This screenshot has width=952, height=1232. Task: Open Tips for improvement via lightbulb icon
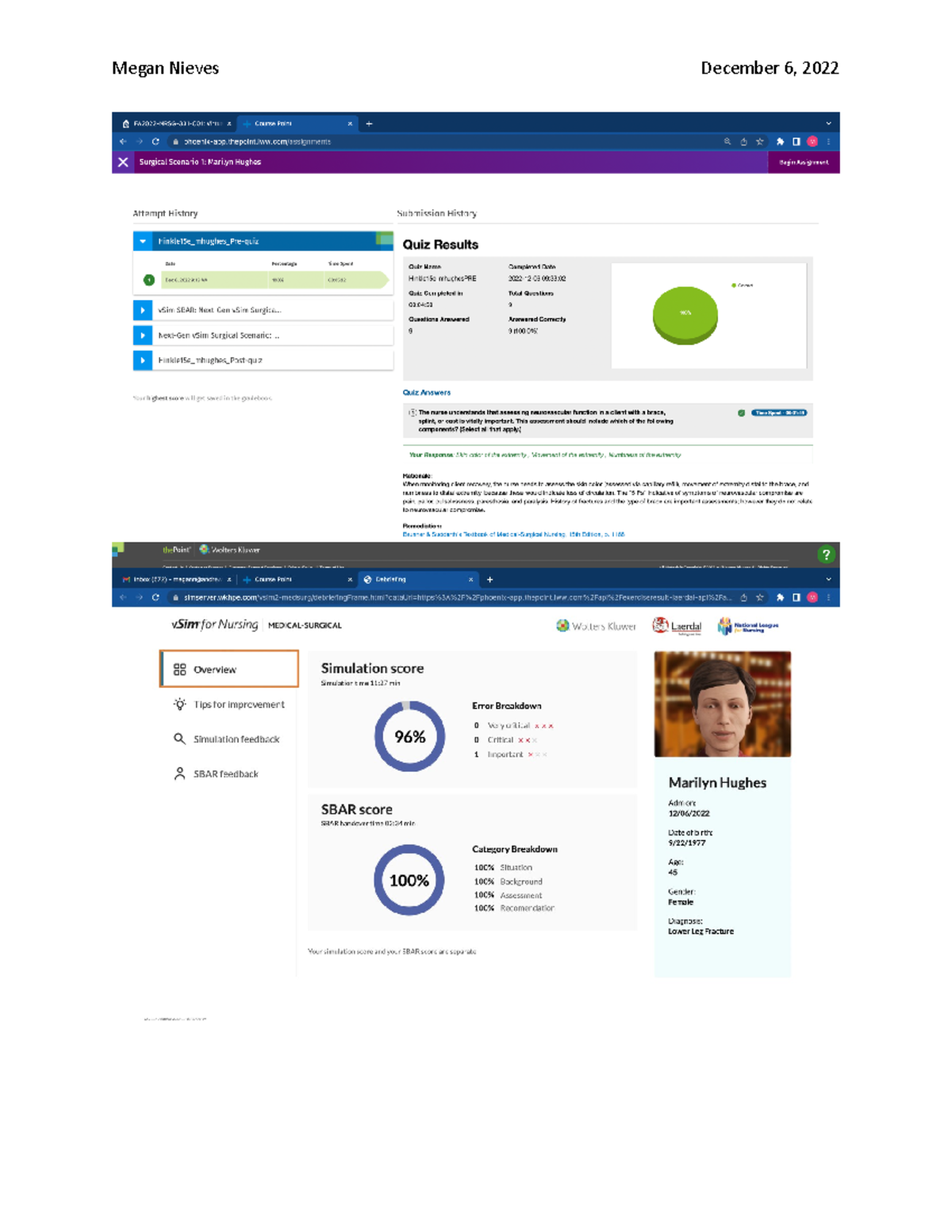tap(178, 704)
